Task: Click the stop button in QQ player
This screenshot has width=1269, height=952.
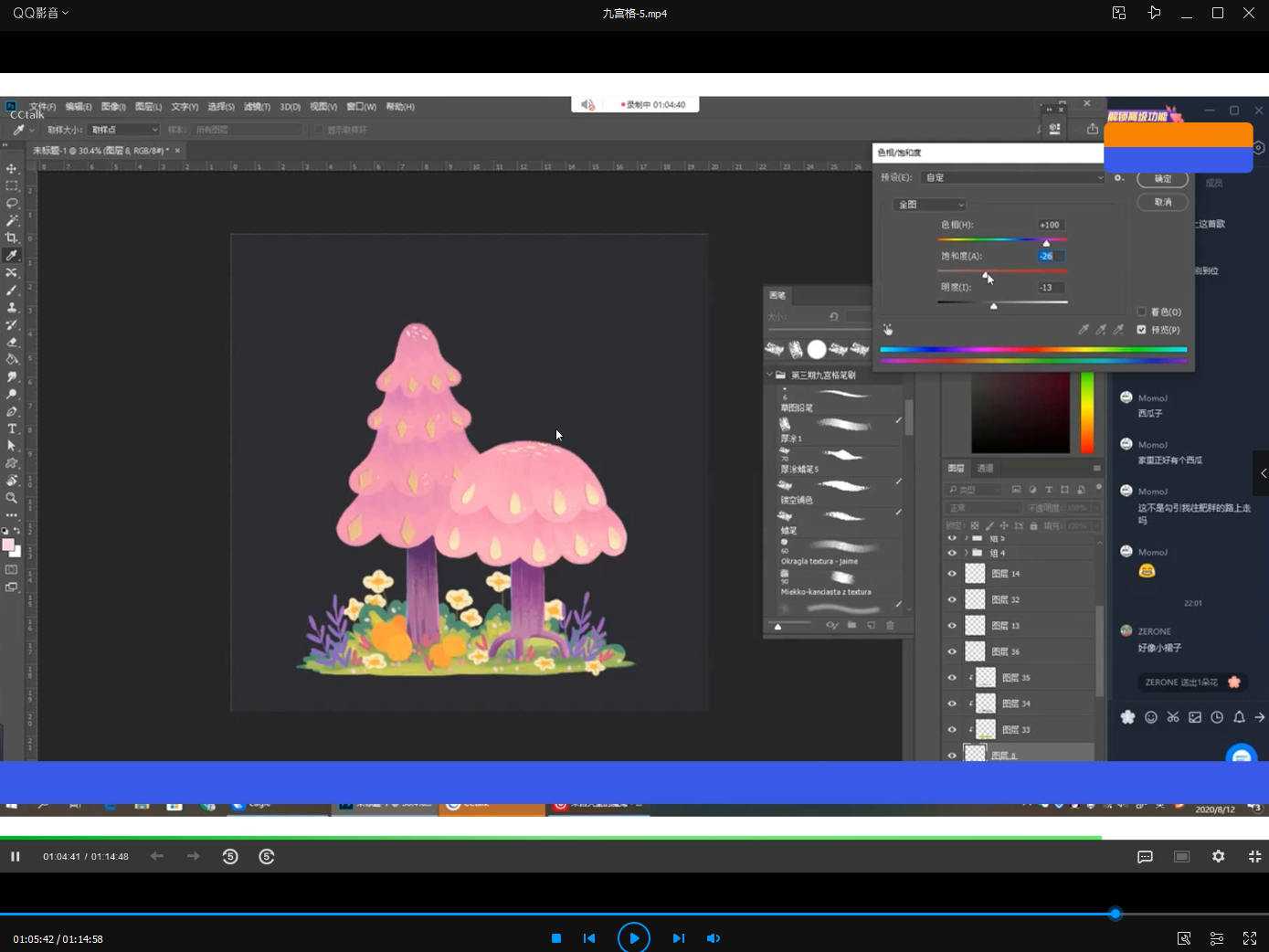Action: [x=555, y=938]
